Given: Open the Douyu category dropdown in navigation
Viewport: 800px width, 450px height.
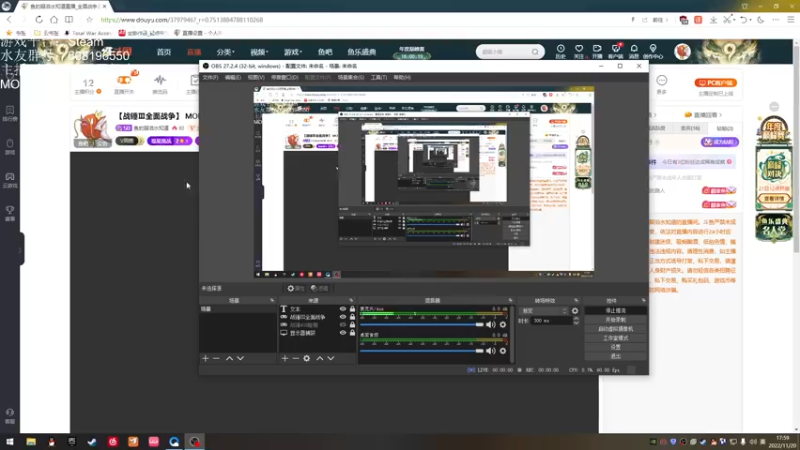Looking at the screenshot, I should coord(226,52).
